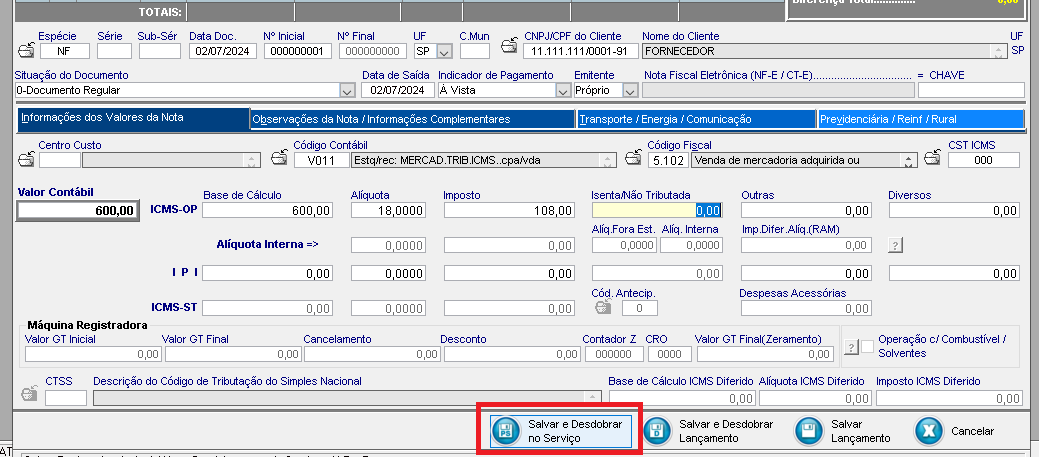
Task: Click the Centro Custo code field
Action: [x=60, y=160]
